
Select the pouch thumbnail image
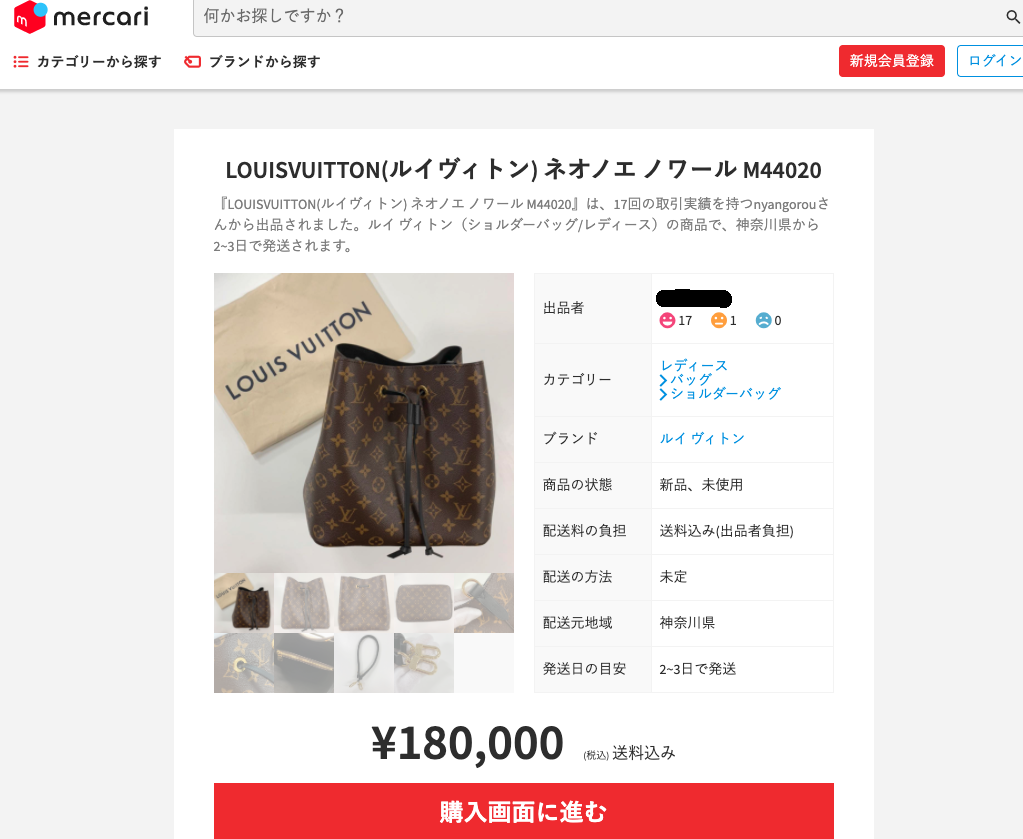423,603
